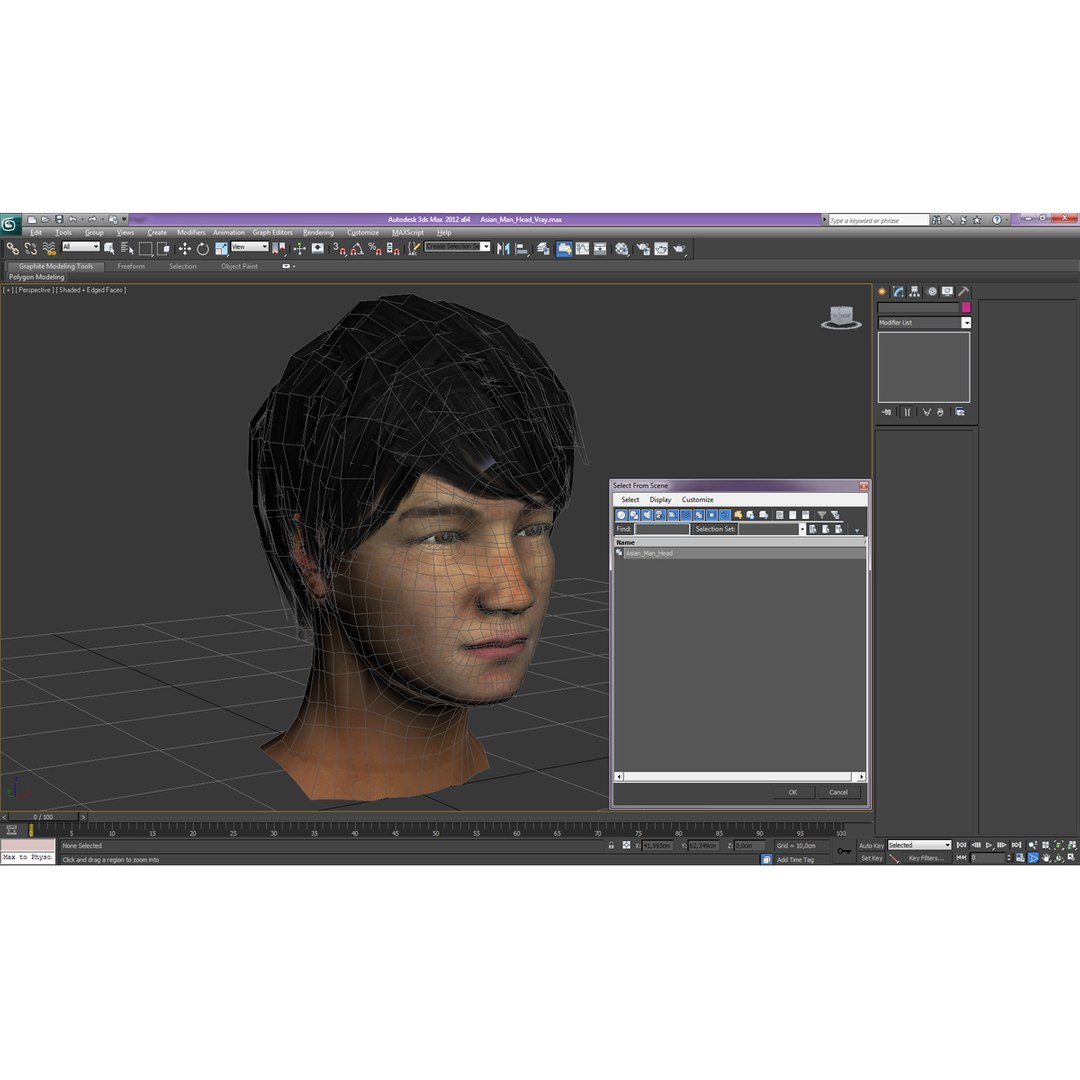Click the Bind to Space Warp icon
Viewport: 1080px width, 1080px height.
click(x=48, y=249)
